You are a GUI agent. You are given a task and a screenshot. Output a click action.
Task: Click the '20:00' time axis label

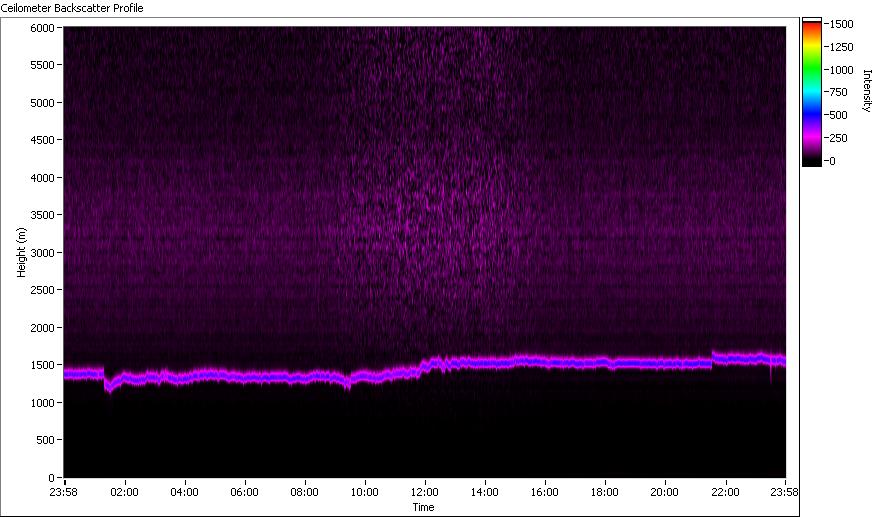(x=665, y=492)
